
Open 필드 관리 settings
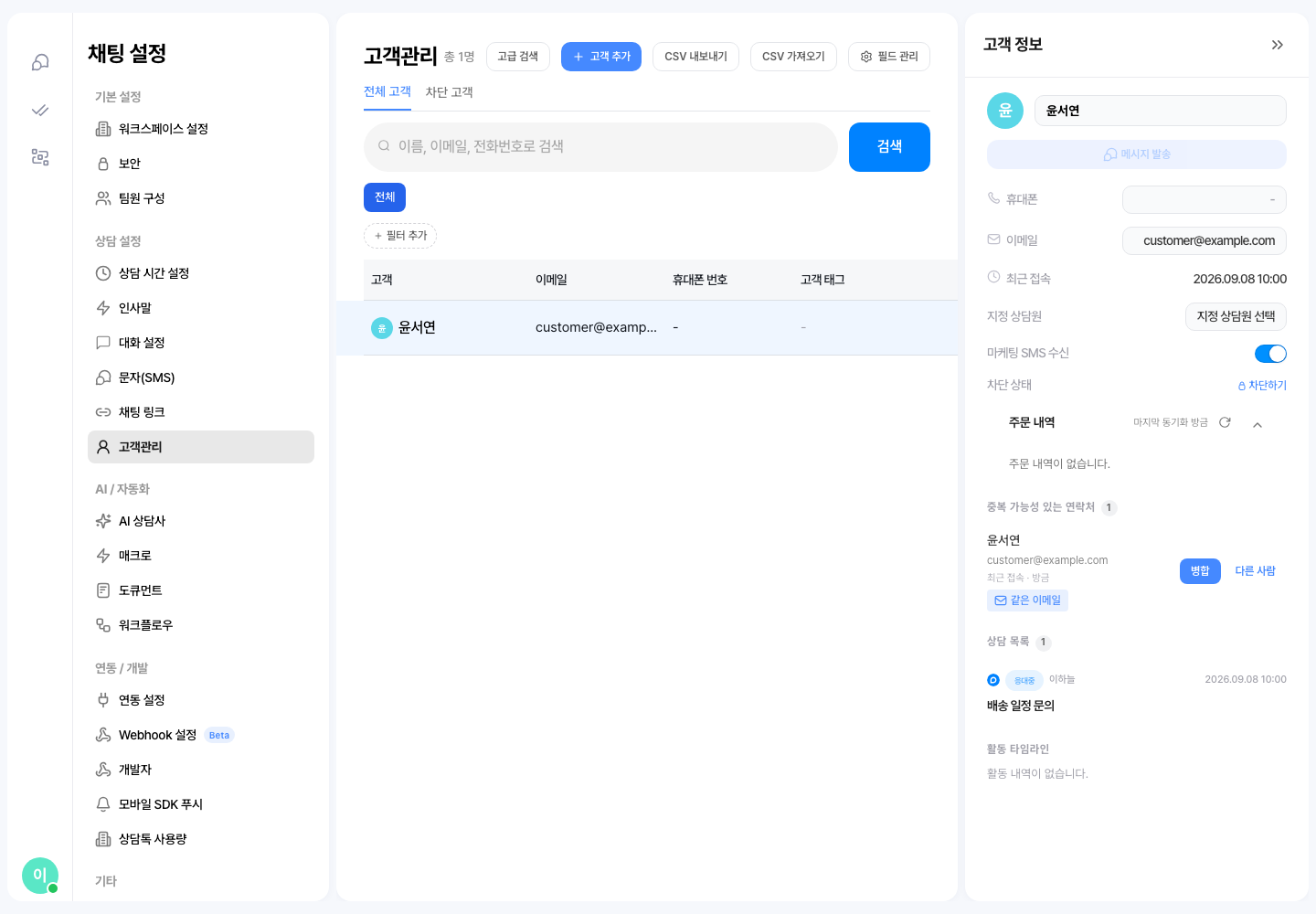889,57
